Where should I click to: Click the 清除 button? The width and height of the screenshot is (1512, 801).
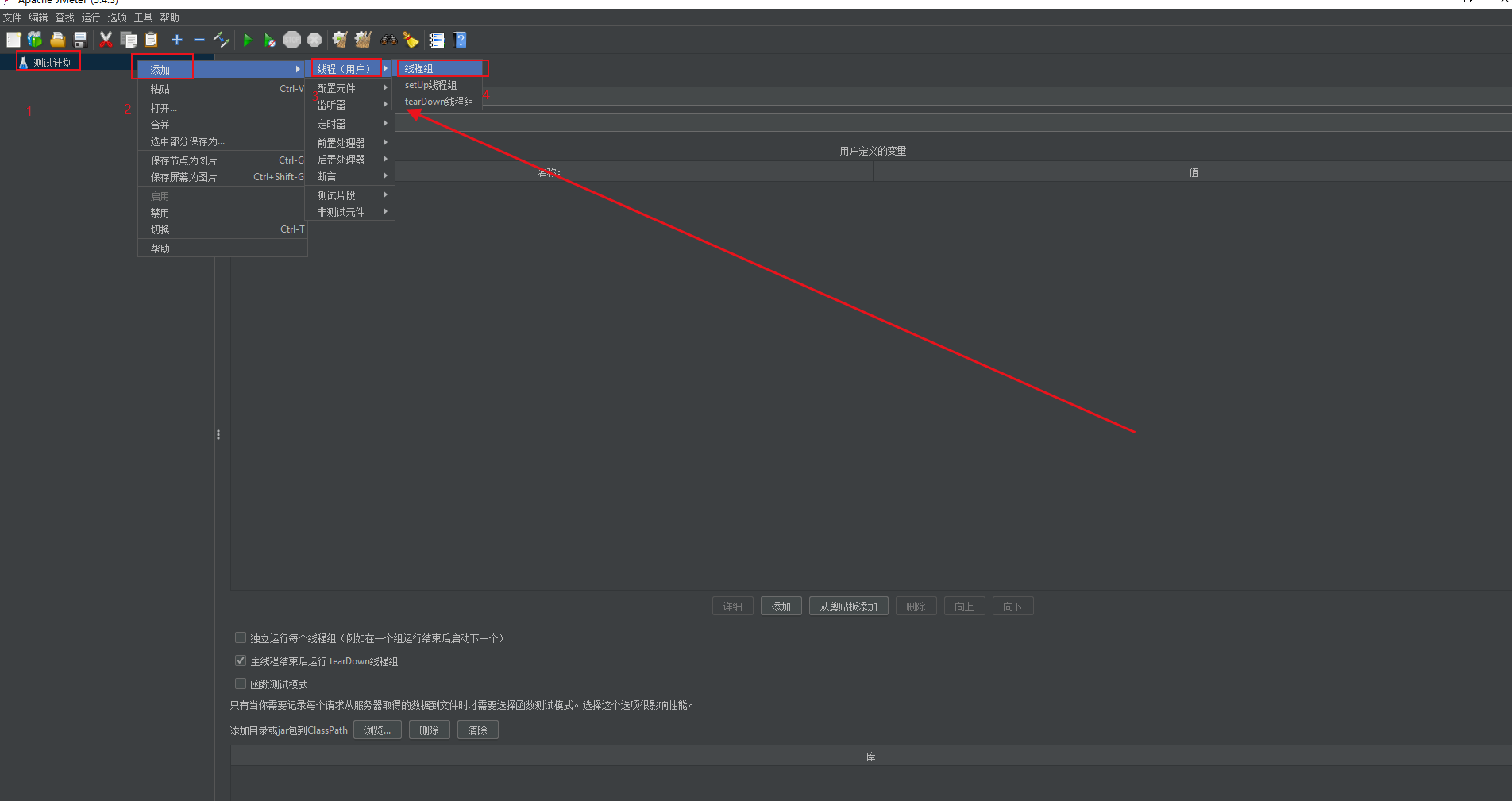tap(478, 730)
